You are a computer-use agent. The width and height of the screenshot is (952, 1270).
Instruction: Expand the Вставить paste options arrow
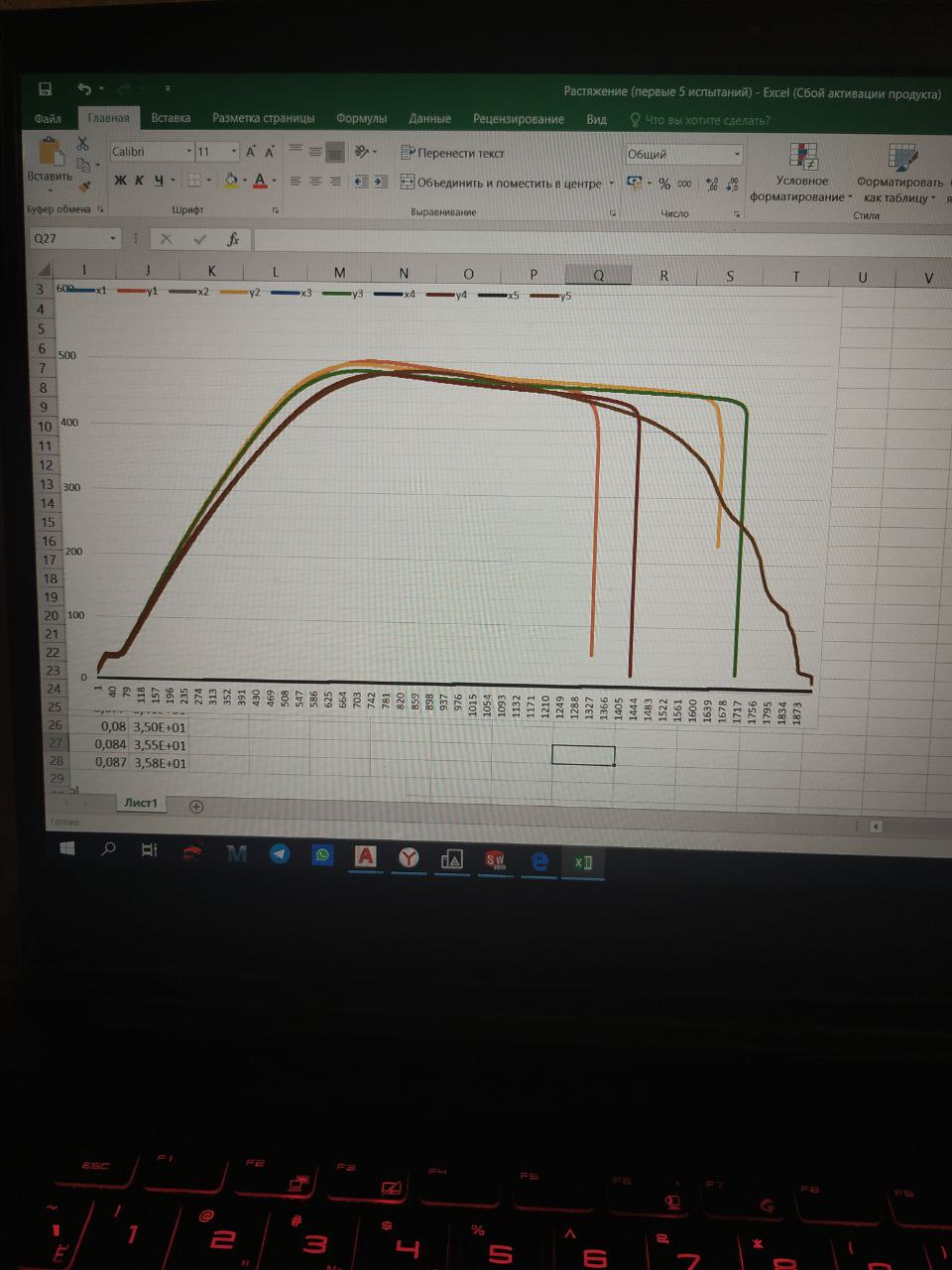pyautogui.click(x=50, y=190)
